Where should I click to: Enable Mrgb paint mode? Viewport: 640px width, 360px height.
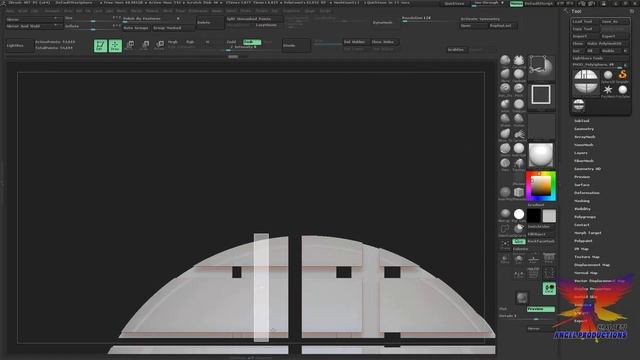click(173, 42)
